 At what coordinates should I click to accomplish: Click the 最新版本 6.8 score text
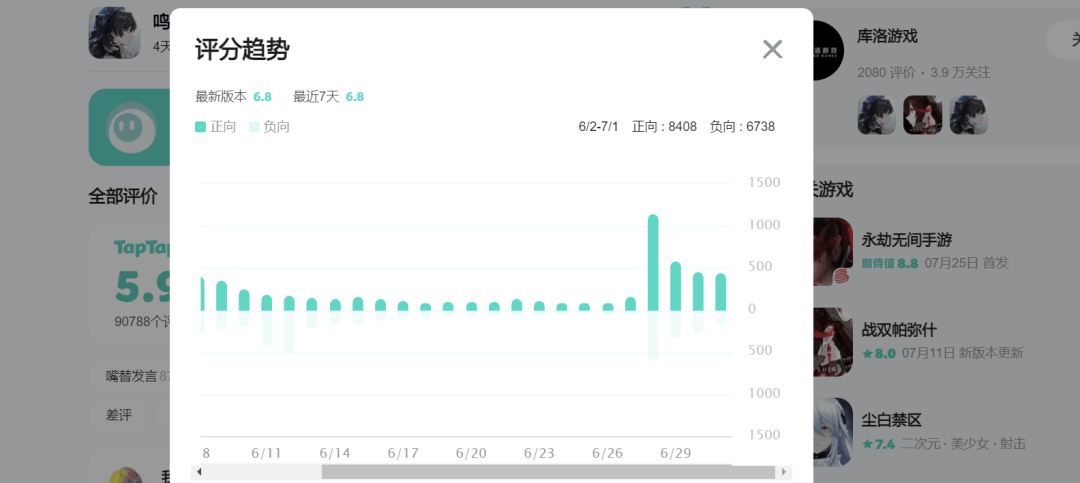coord(233,97)
